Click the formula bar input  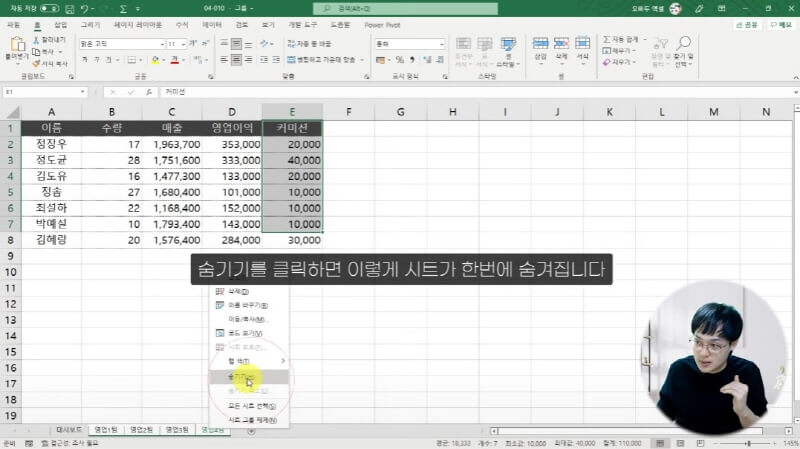[x=476, y=92]
